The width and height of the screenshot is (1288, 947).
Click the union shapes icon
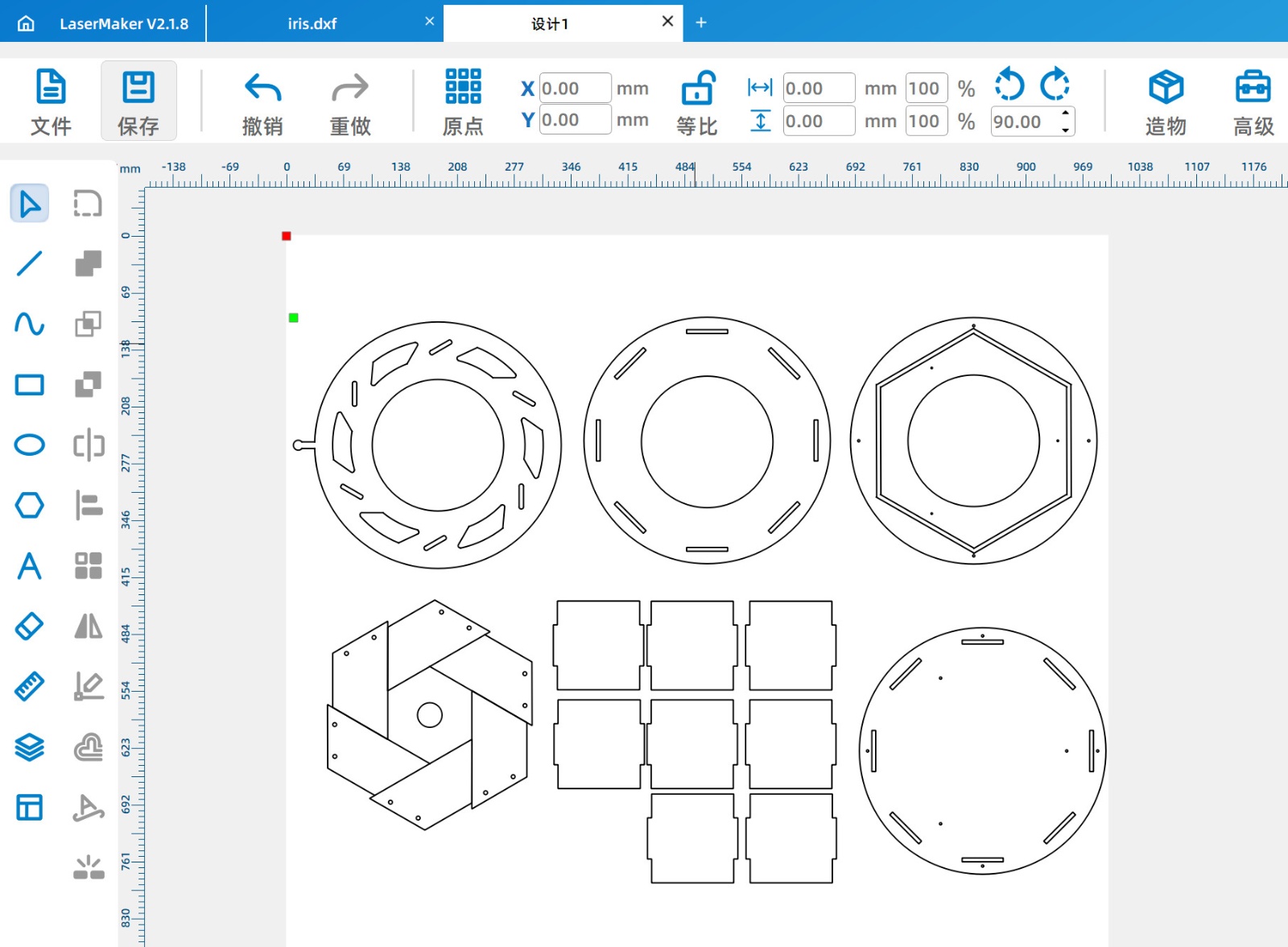pyautogui.click(x=89, y=263)
